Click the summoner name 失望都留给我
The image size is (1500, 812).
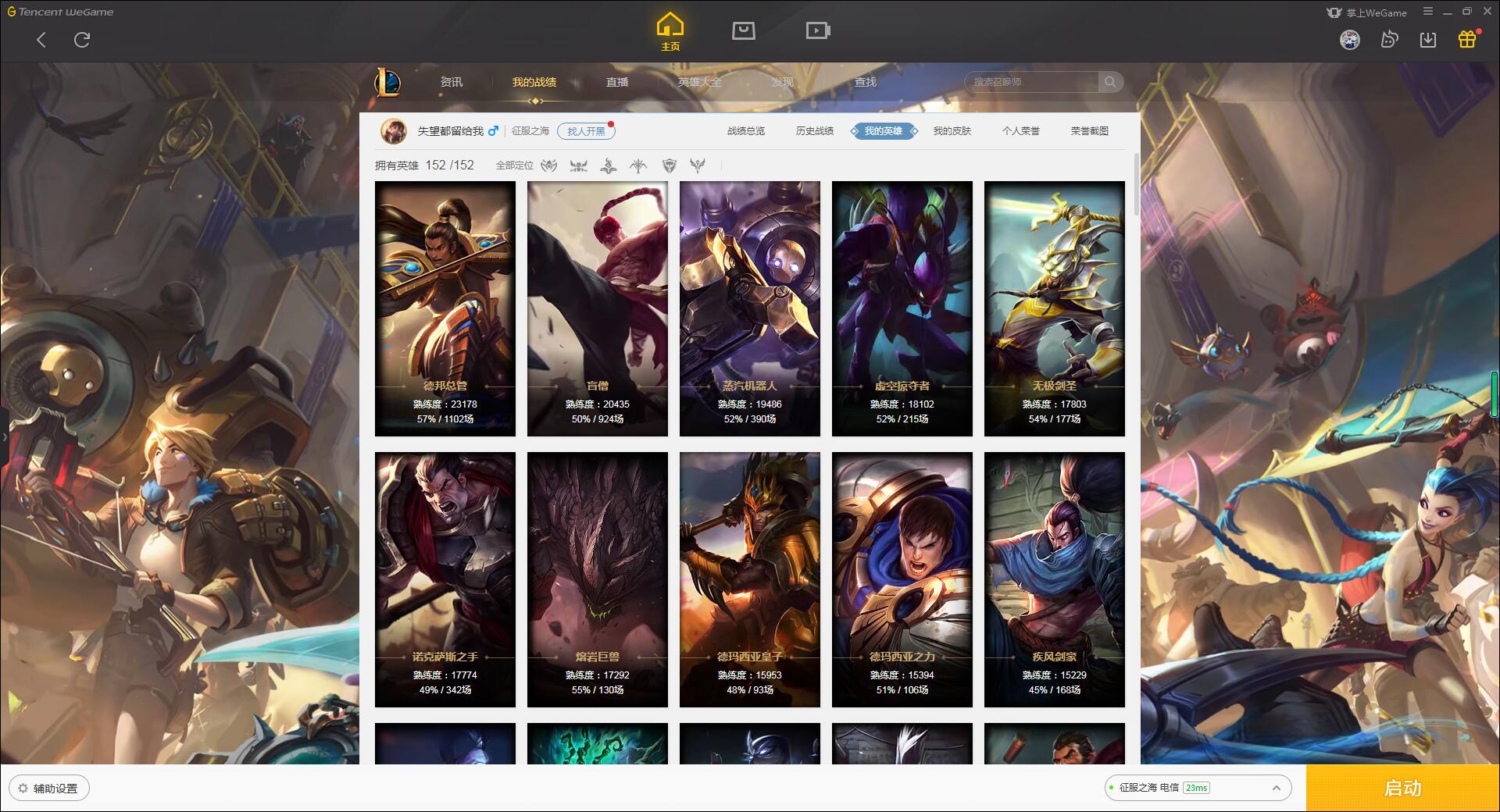tap(450, 131)
